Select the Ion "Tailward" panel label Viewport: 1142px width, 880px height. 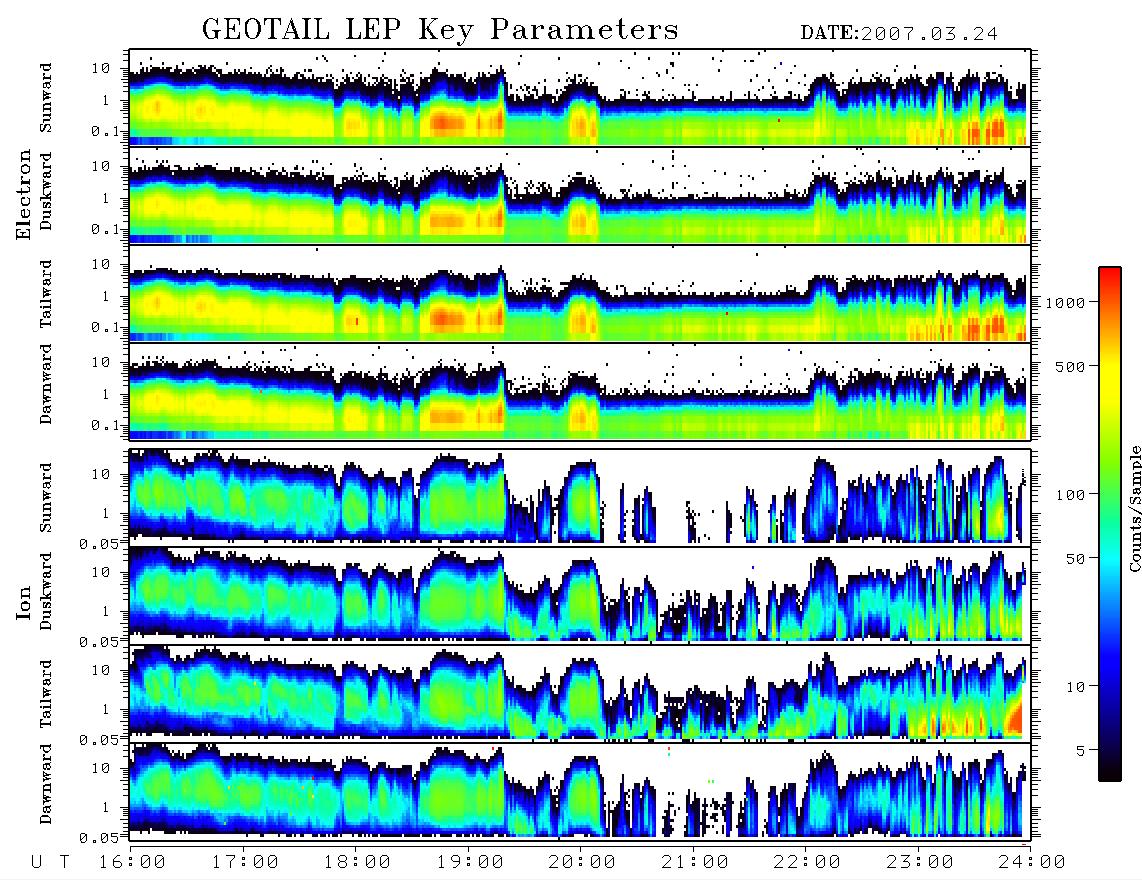point(46,694)
